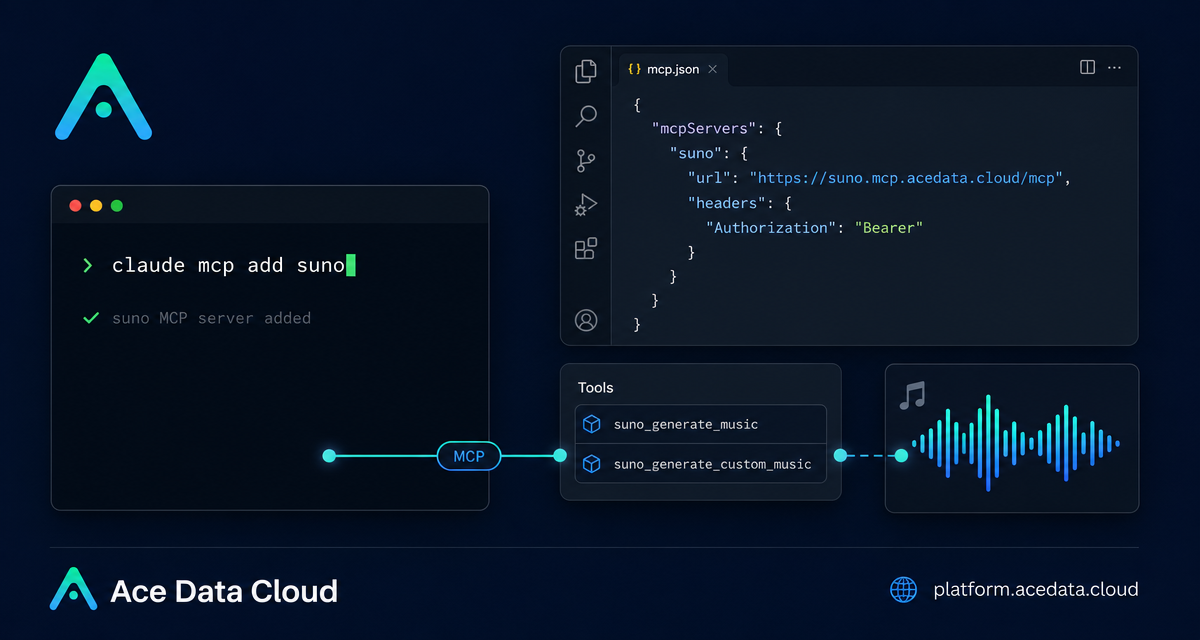The image size is (1200, 640).
Task: Open the Source Control branch icon
Action: pos(586,161)
